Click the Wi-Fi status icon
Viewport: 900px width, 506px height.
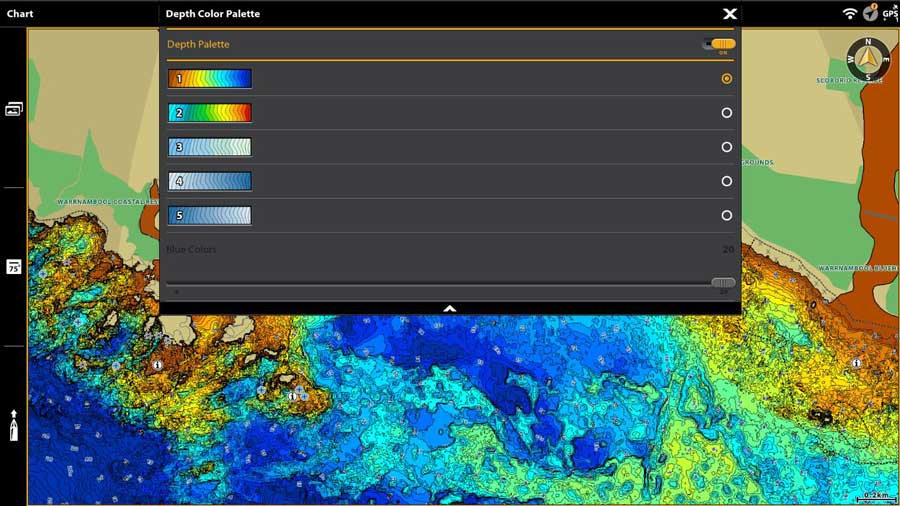coord(850,13)
